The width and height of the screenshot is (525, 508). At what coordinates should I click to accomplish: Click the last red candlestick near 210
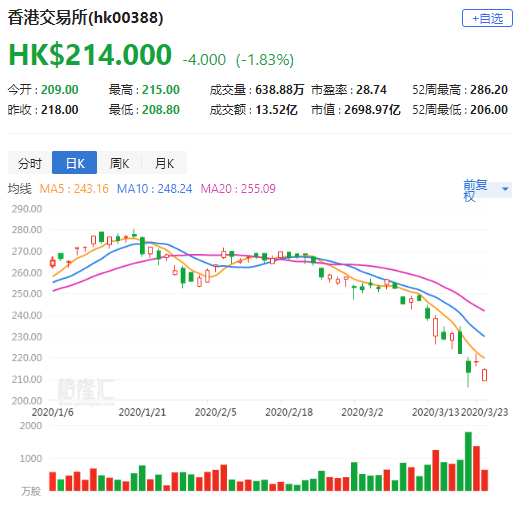pos(484,375)
